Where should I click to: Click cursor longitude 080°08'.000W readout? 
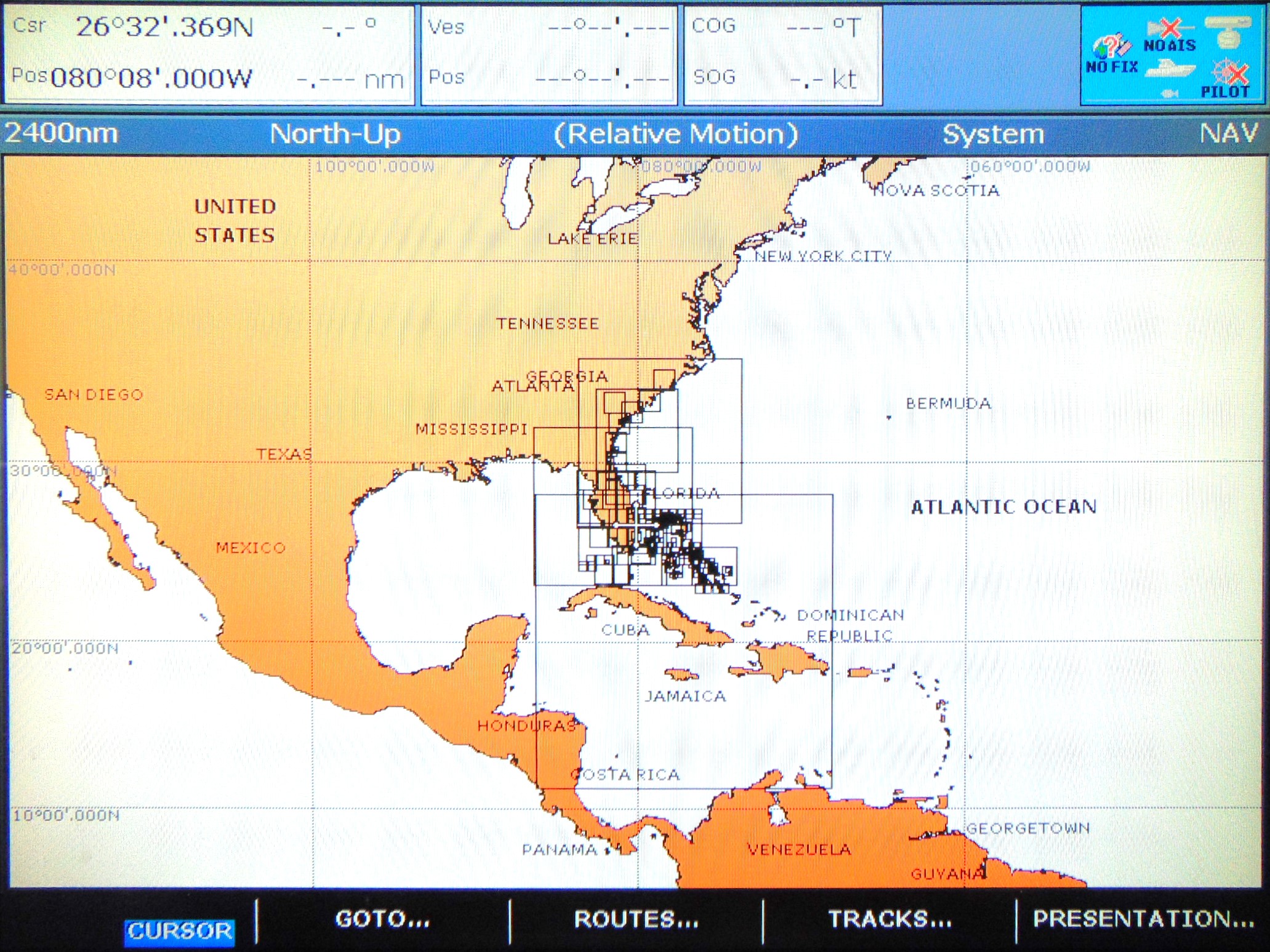(x=151, y=78)
